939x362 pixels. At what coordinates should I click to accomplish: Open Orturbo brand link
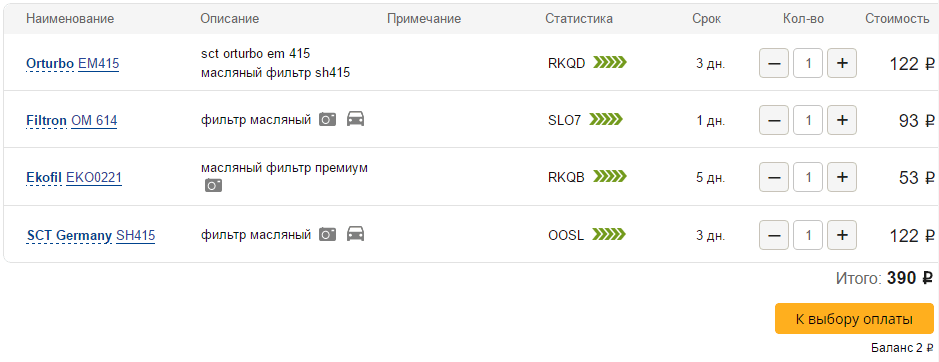[50, 64]
